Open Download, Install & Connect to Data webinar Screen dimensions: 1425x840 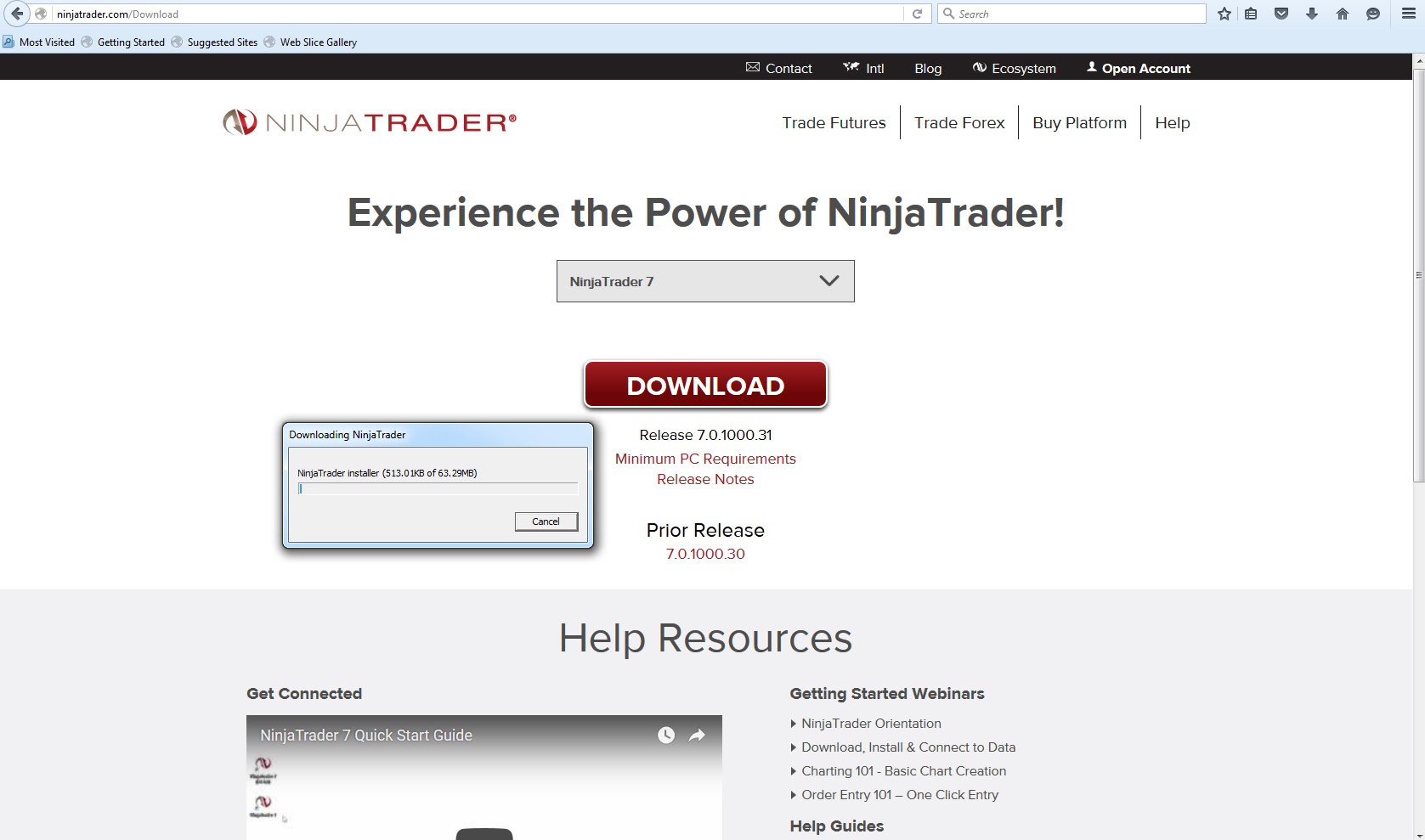point(908,747)
